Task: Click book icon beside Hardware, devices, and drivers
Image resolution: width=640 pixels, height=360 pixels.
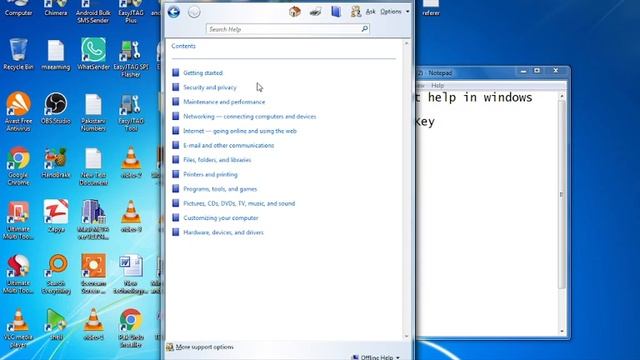Action: click(x=176, y=232)
